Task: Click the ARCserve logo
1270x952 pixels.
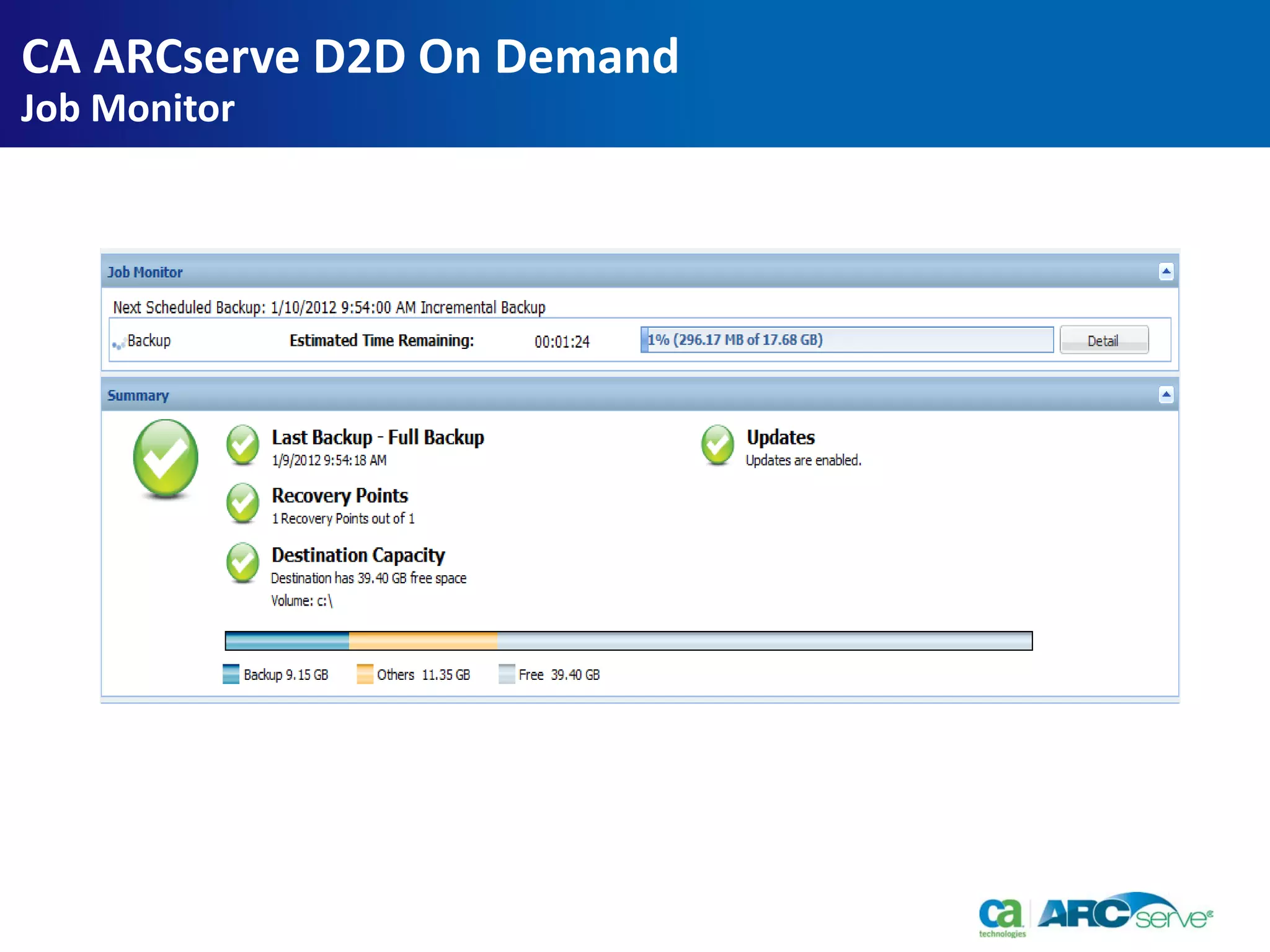Action: [x=1125, y=911]
